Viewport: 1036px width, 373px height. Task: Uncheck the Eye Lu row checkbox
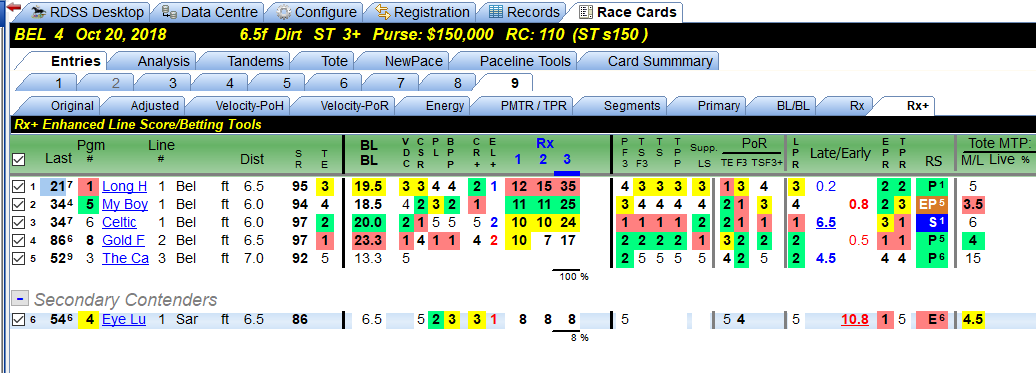[x=18, y=320]
